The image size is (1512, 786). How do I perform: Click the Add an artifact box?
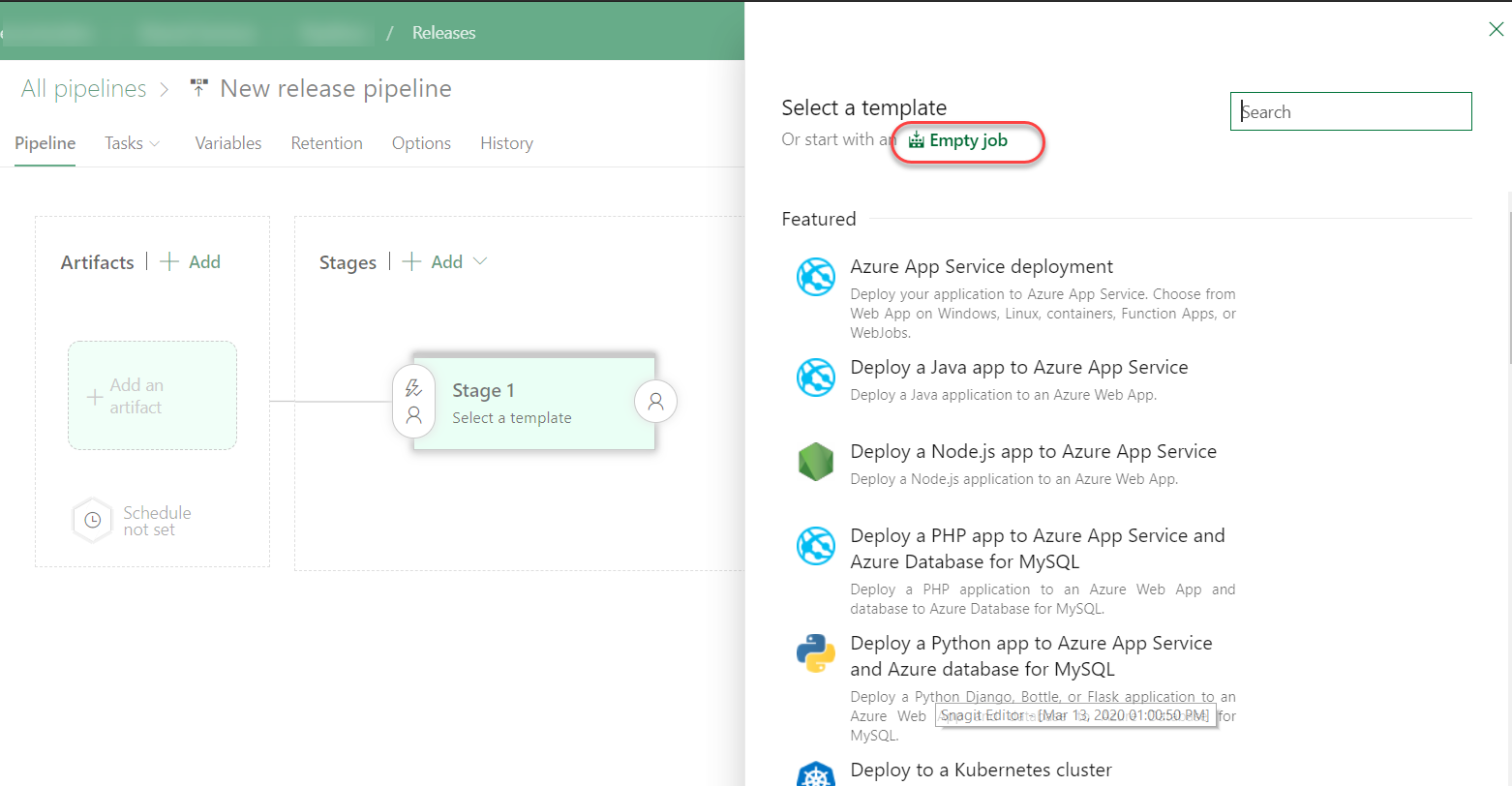point(152,395)
